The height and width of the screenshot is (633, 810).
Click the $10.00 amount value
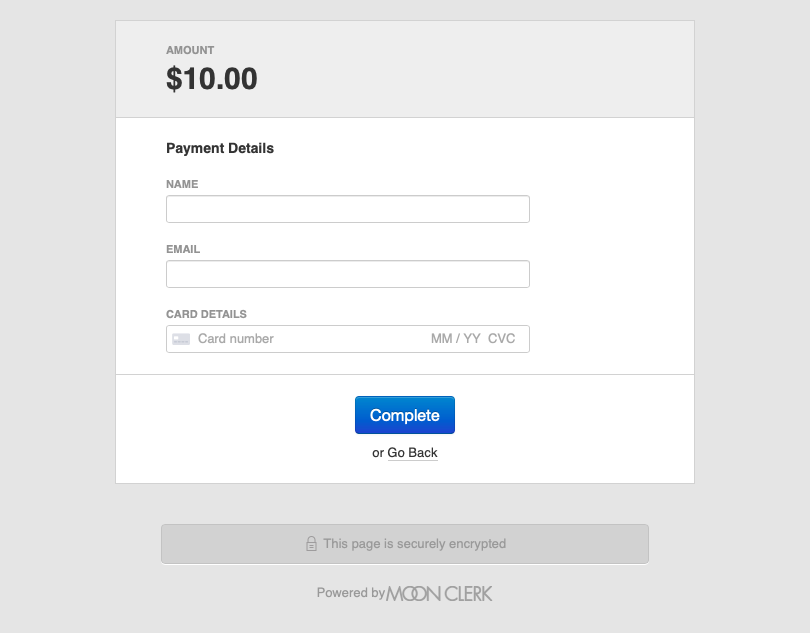click(x=212, y=79)
